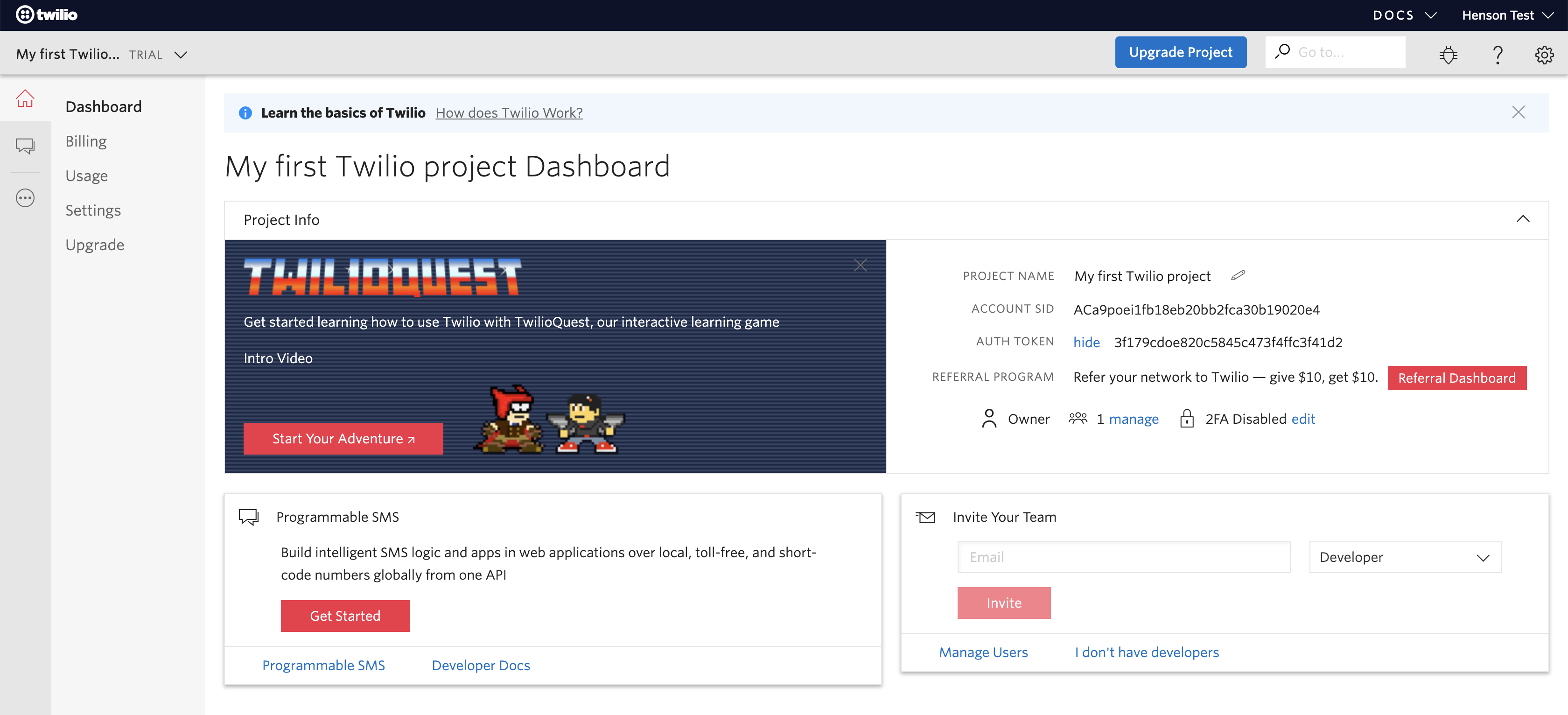Edit the 2FA setting link

tap(1303, 419)
